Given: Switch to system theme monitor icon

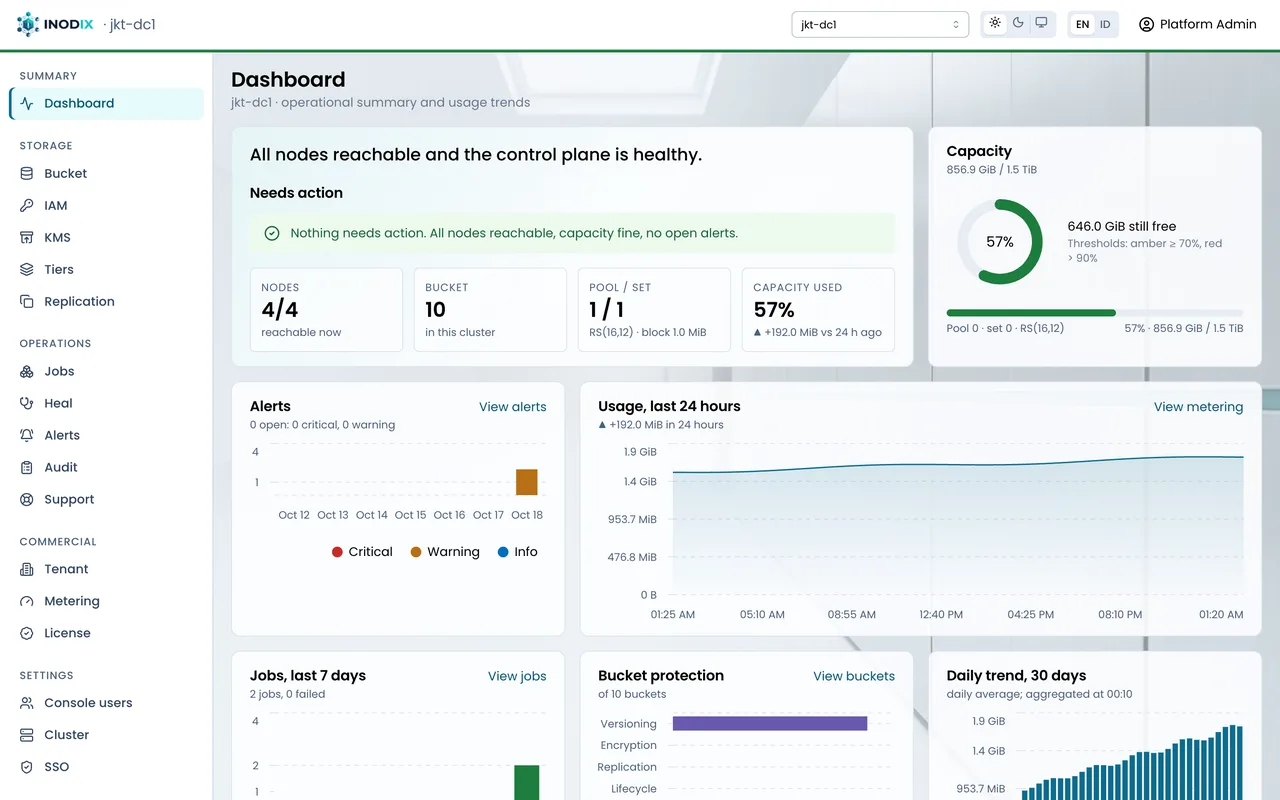Looking at the screenshot, I should coord(1041,23).
